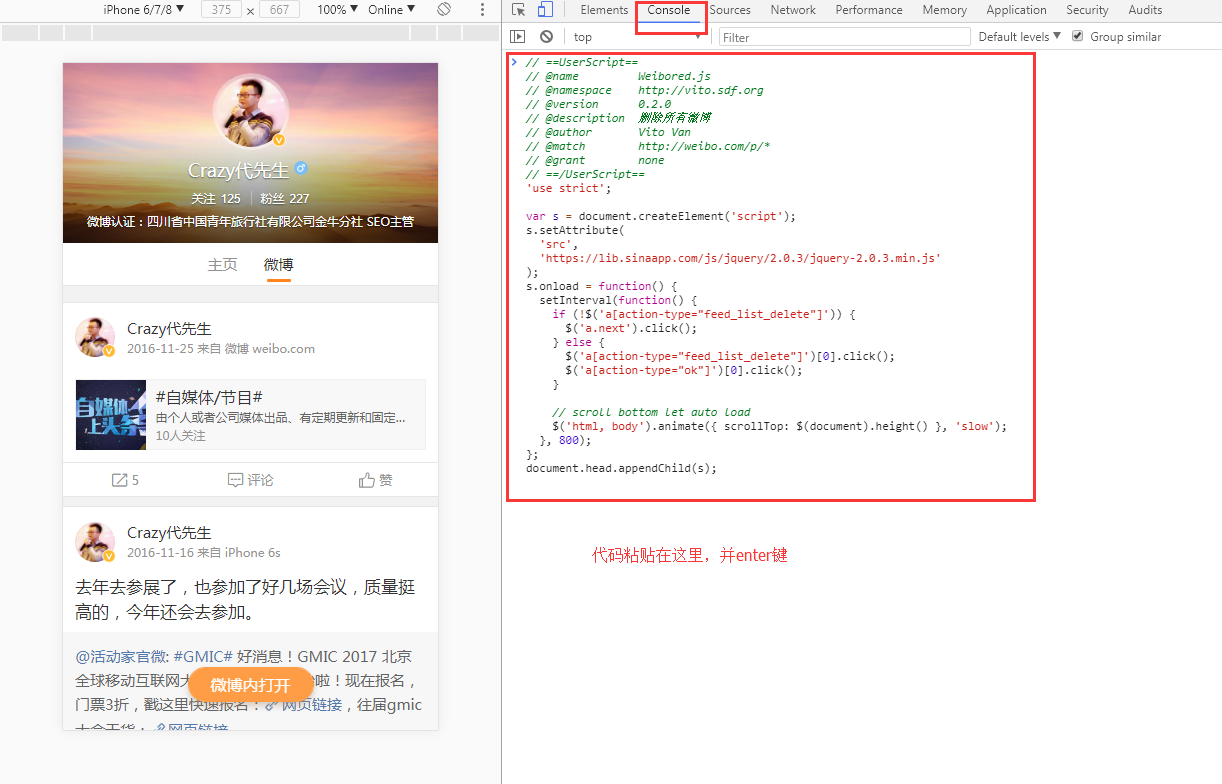1222x784 pixels.
Task: Open the author name on 2016-11-25 post
Action: pyautogui.click(x=169, y=329)
